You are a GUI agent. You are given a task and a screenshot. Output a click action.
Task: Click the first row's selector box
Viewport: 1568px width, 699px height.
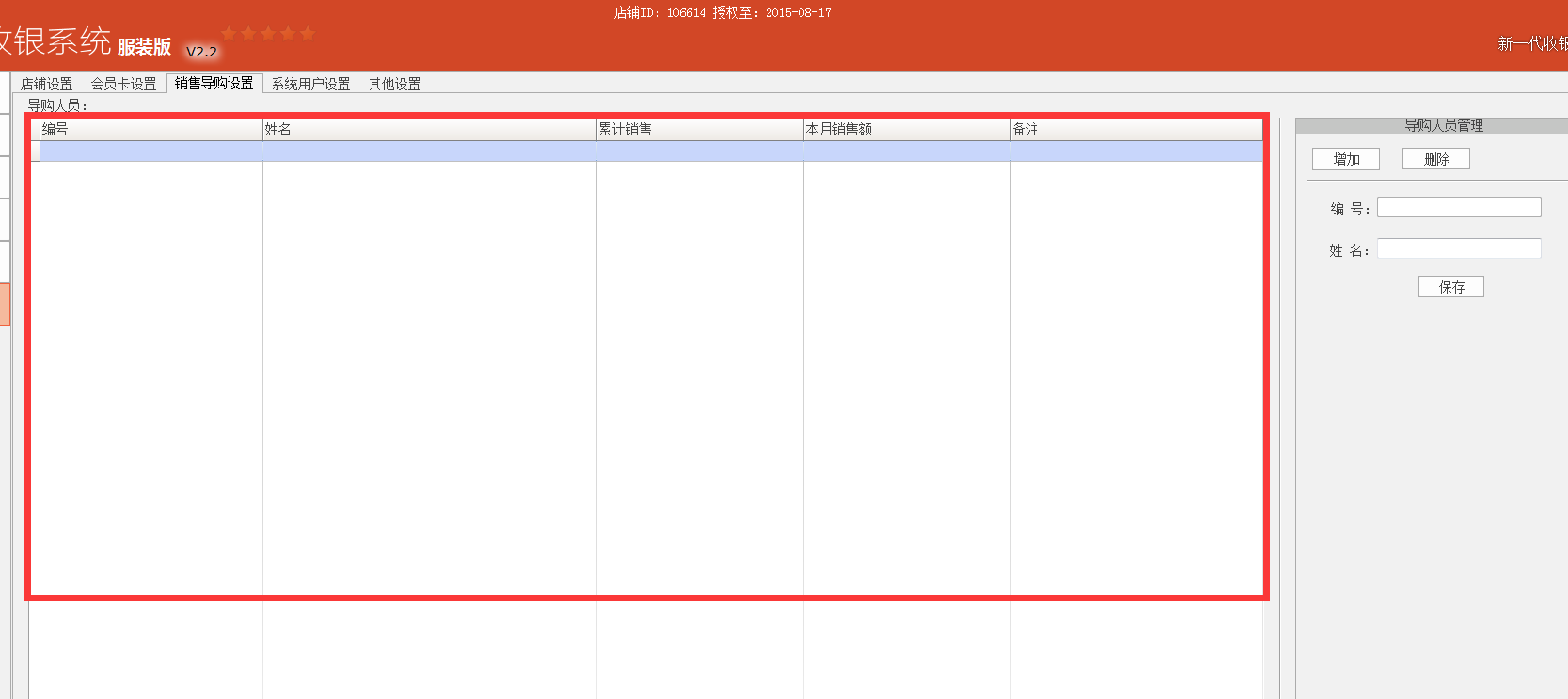pos(36,151)
